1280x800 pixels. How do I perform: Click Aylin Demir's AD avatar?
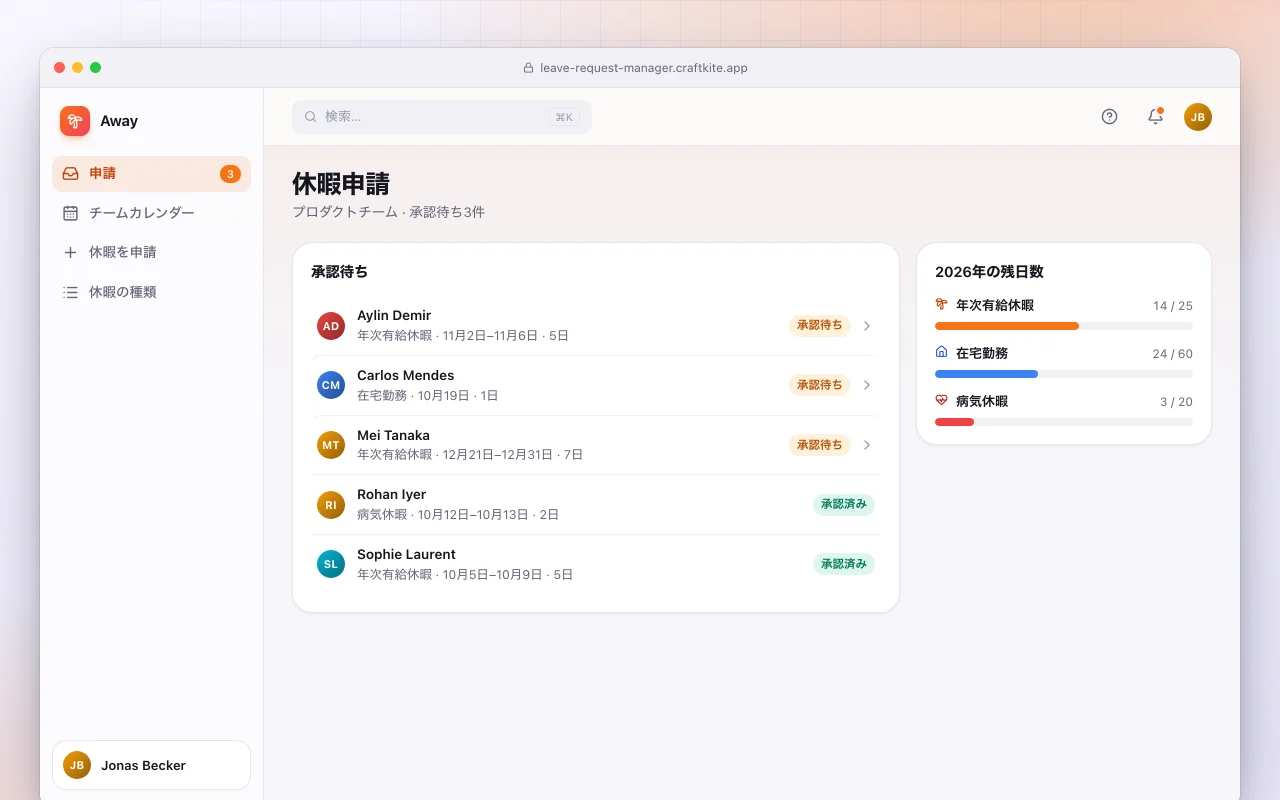tap(331, 326)
